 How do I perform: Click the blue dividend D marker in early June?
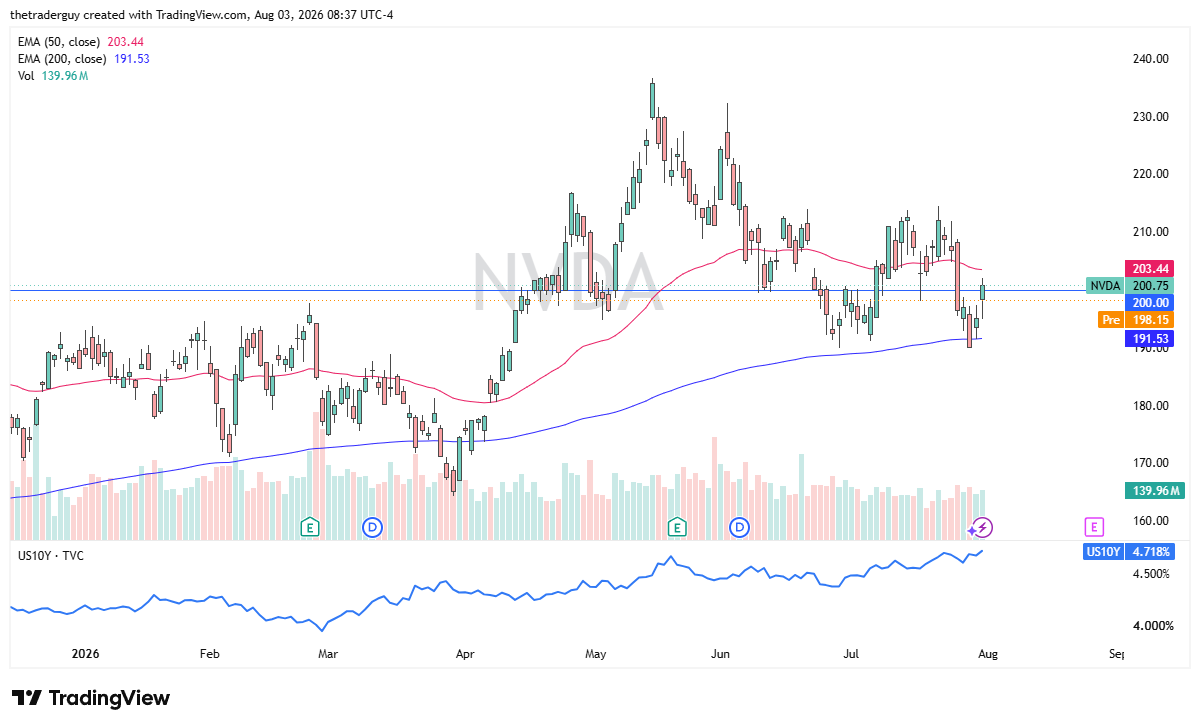[x=740, y=526]
